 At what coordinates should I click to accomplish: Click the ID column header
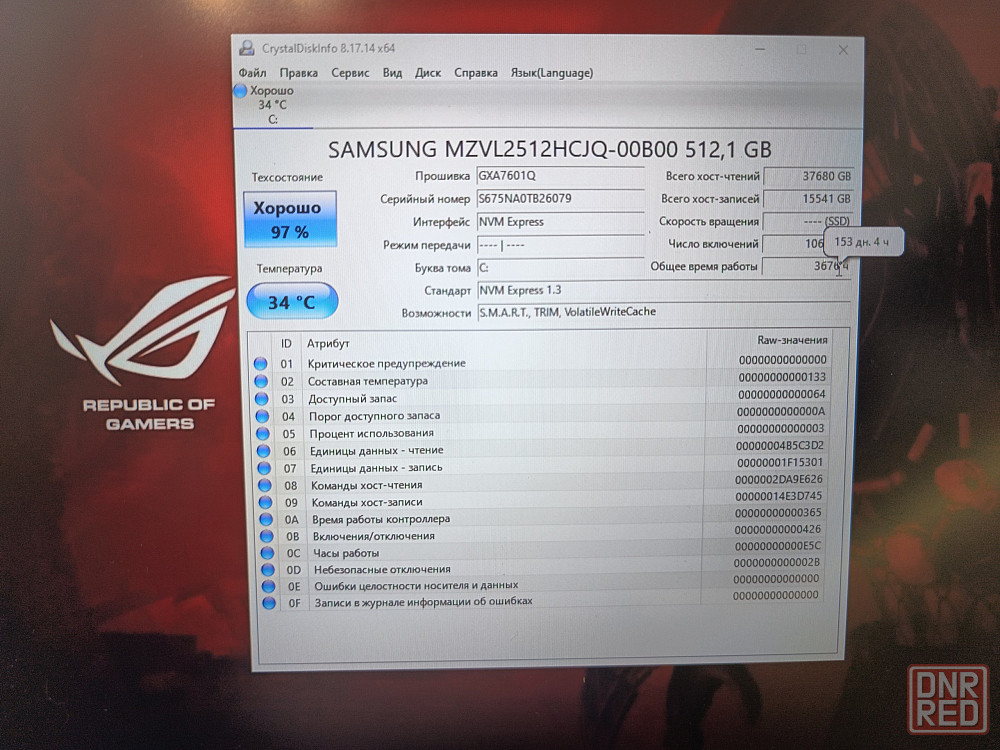[286, 344]
